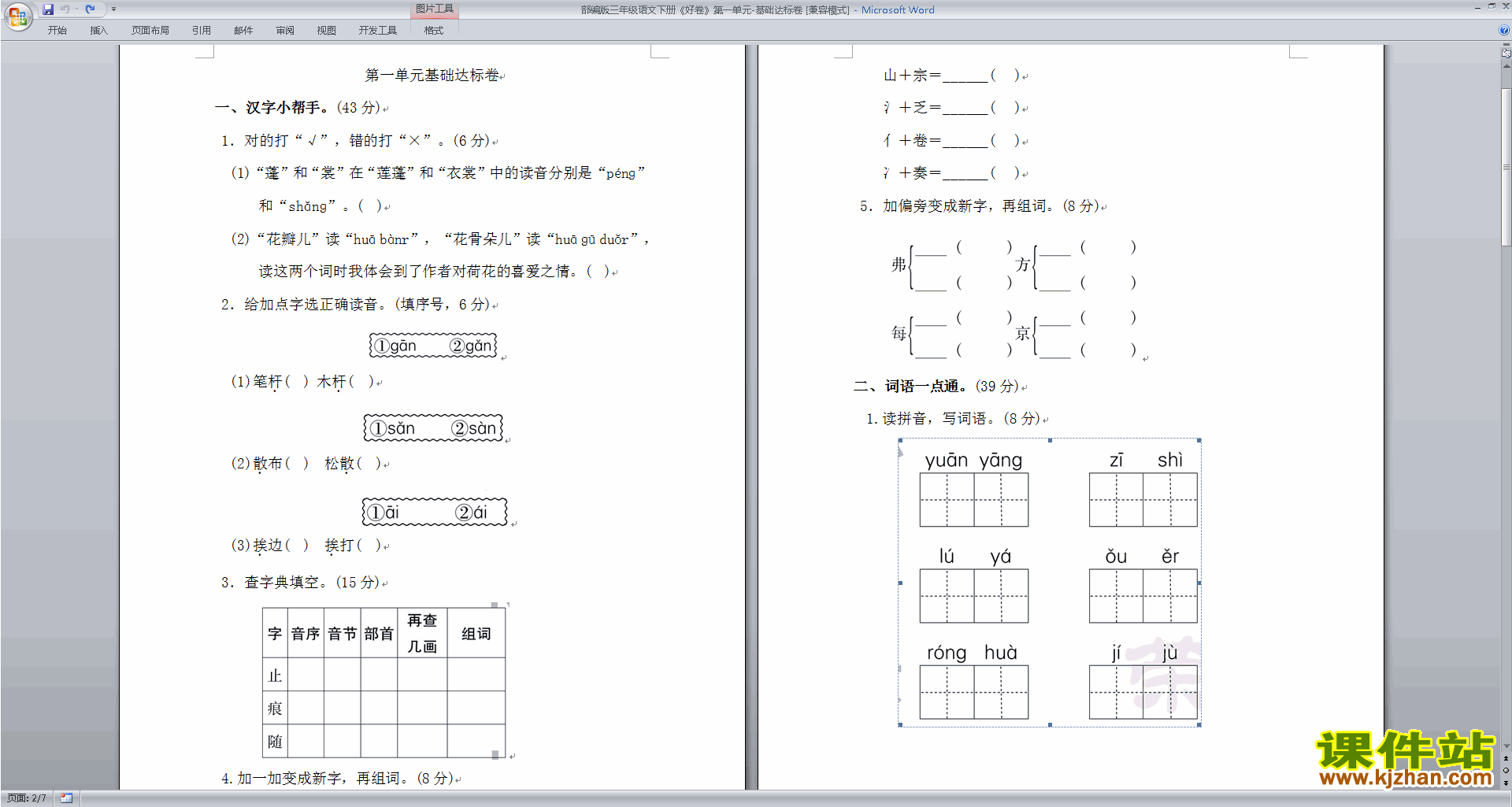Switch to the 格式 picture tools tab

434,31
